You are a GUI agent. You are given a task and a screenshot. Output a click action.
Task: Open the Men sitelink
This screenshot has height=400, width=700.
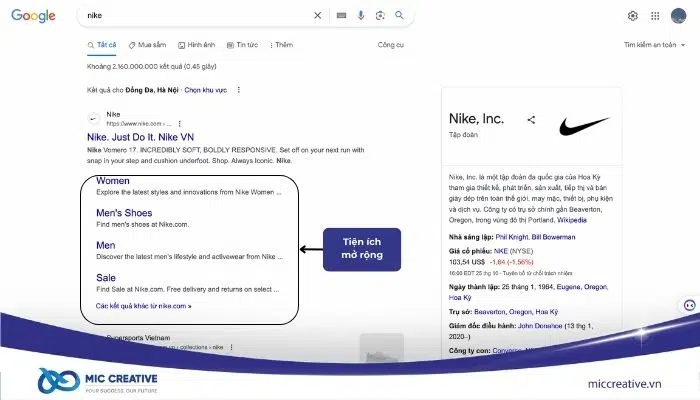106,246
